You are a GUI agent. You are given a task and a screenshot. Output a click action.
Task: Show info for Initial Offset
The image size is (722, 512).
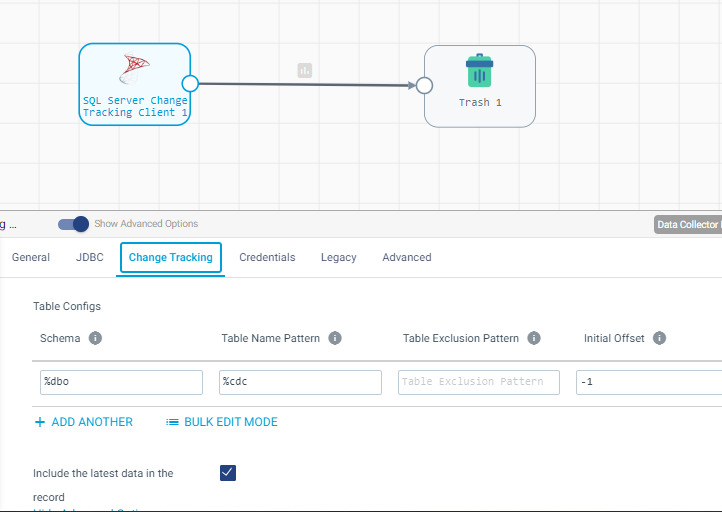pos(659,338)
